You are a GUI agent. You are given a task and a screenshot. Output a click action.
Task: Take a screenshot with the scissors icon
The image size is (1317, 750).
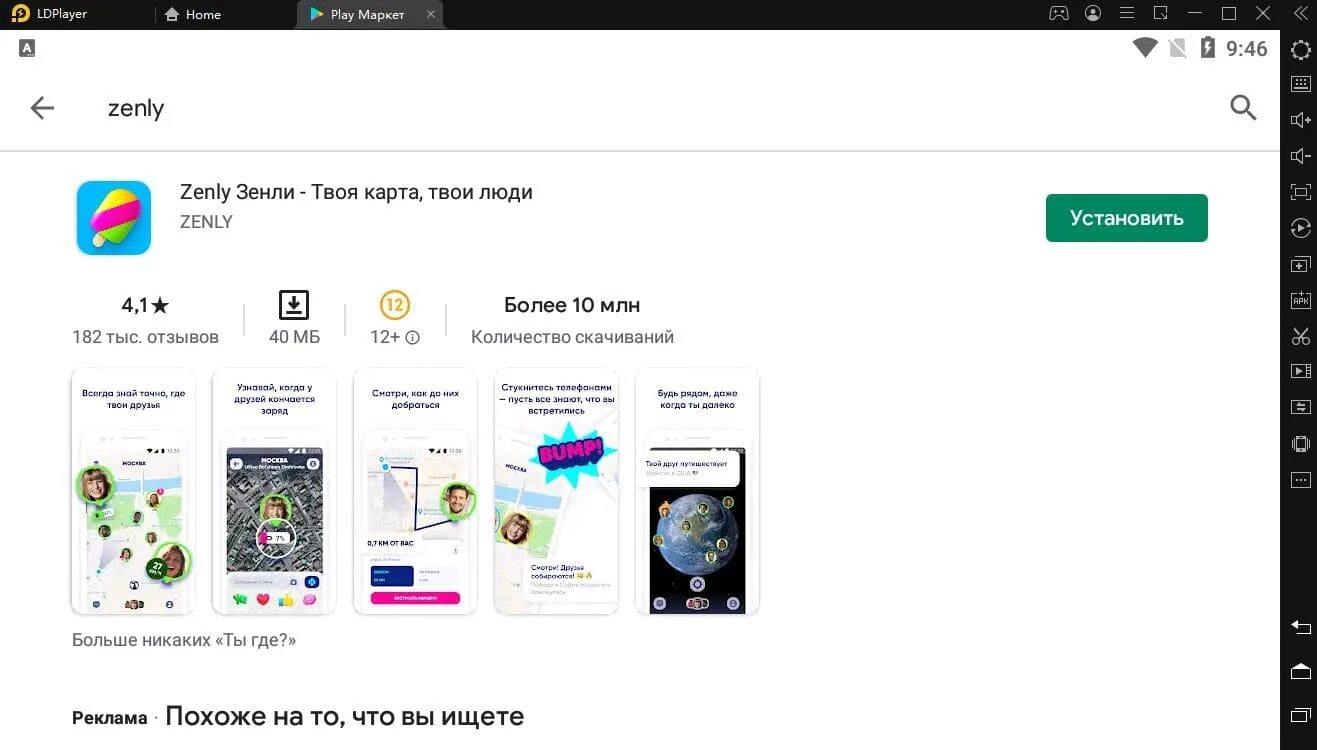point(1300,336)
